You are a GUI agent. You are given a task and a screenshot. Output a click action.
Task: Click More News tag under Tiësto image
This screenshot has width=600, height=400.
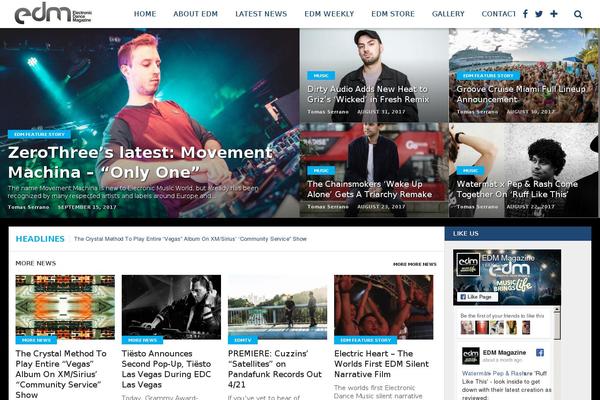pyautogui.click(x=142, y=340)
